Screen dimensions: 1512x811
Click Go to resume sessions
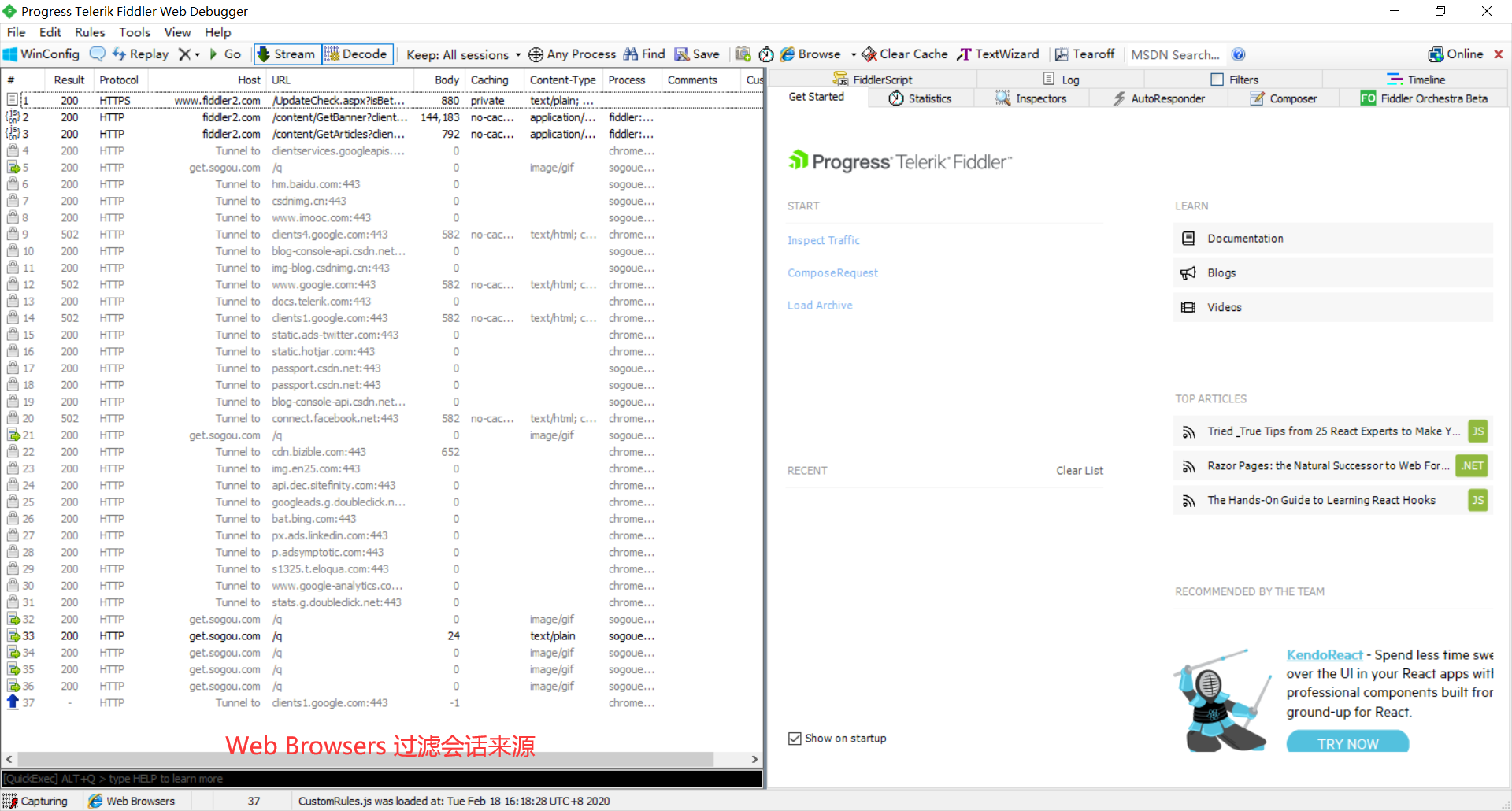(224, 54)
